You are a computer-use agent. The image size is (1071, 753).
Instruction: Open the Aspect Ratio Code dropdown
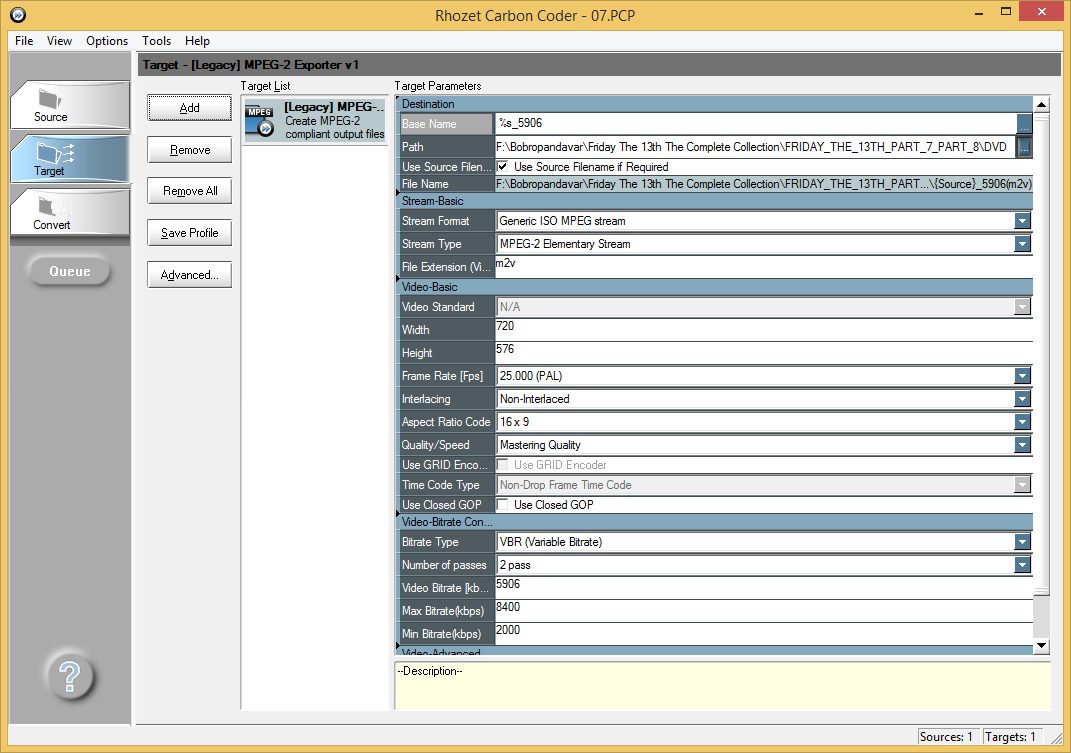pos(1022,422)
